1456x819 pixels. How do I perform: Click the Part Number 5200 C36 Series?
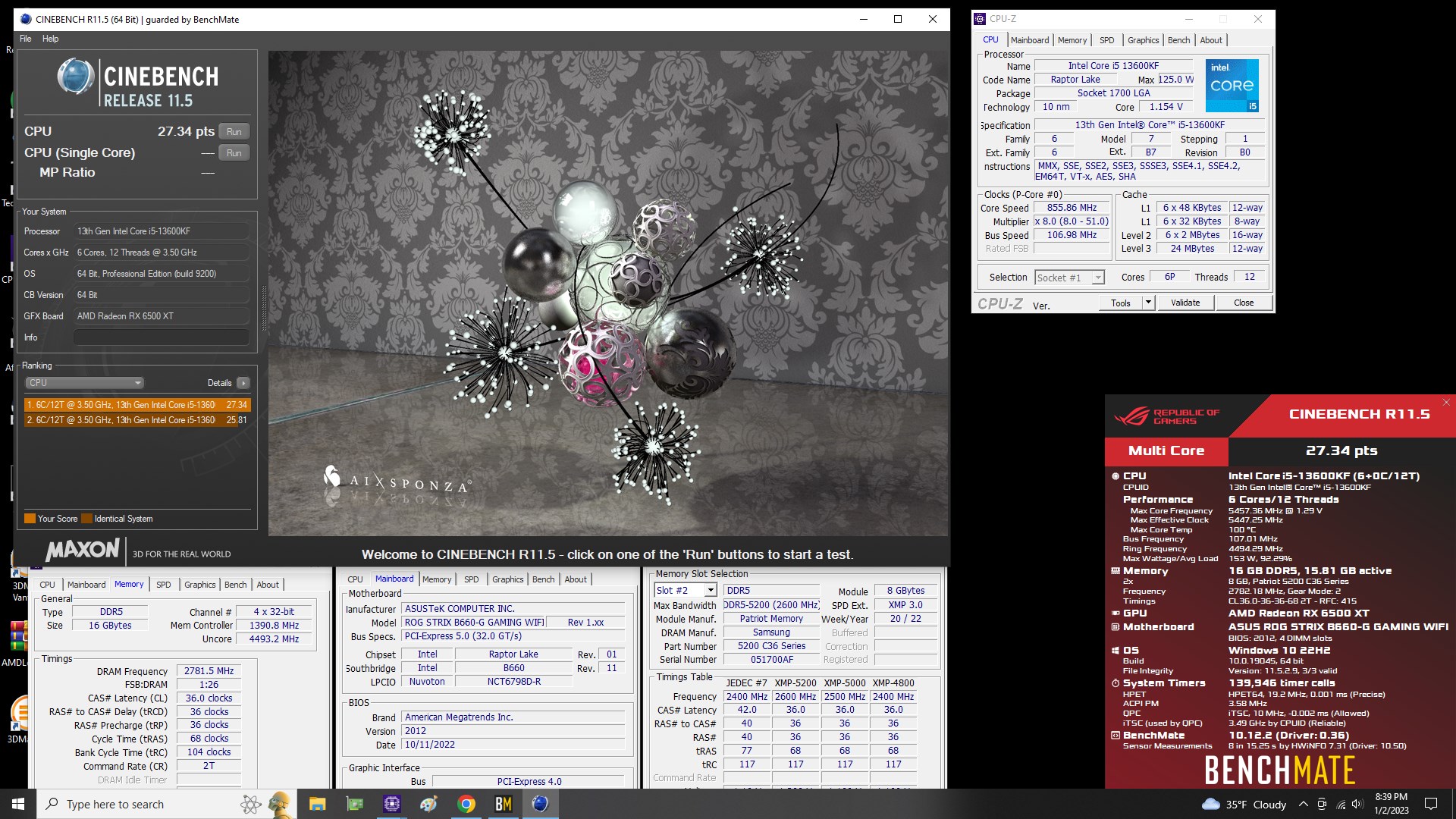771,646
